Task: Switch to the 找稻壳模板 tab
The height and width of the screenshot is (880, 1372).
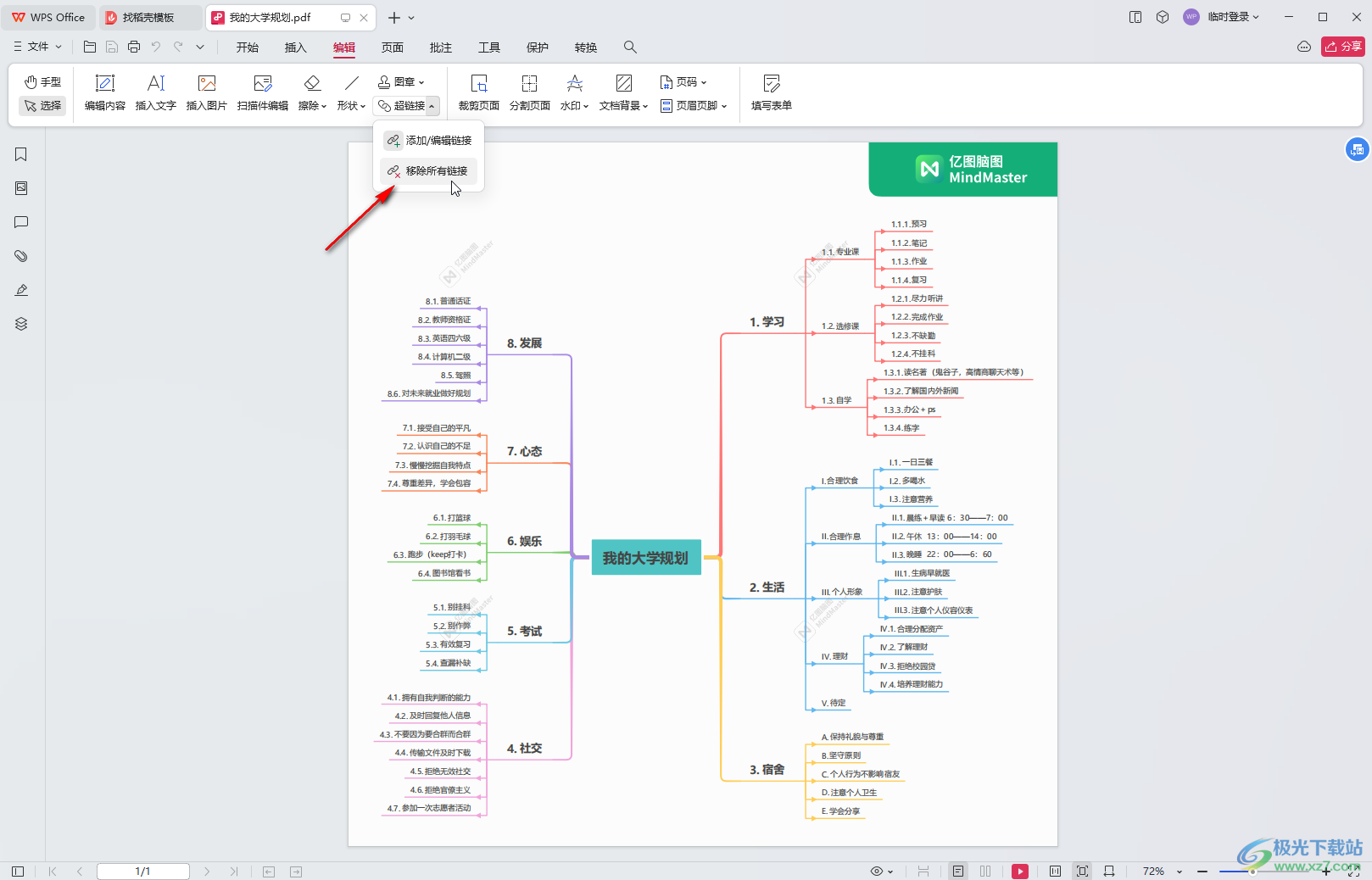Action: [x=149, y=17]
